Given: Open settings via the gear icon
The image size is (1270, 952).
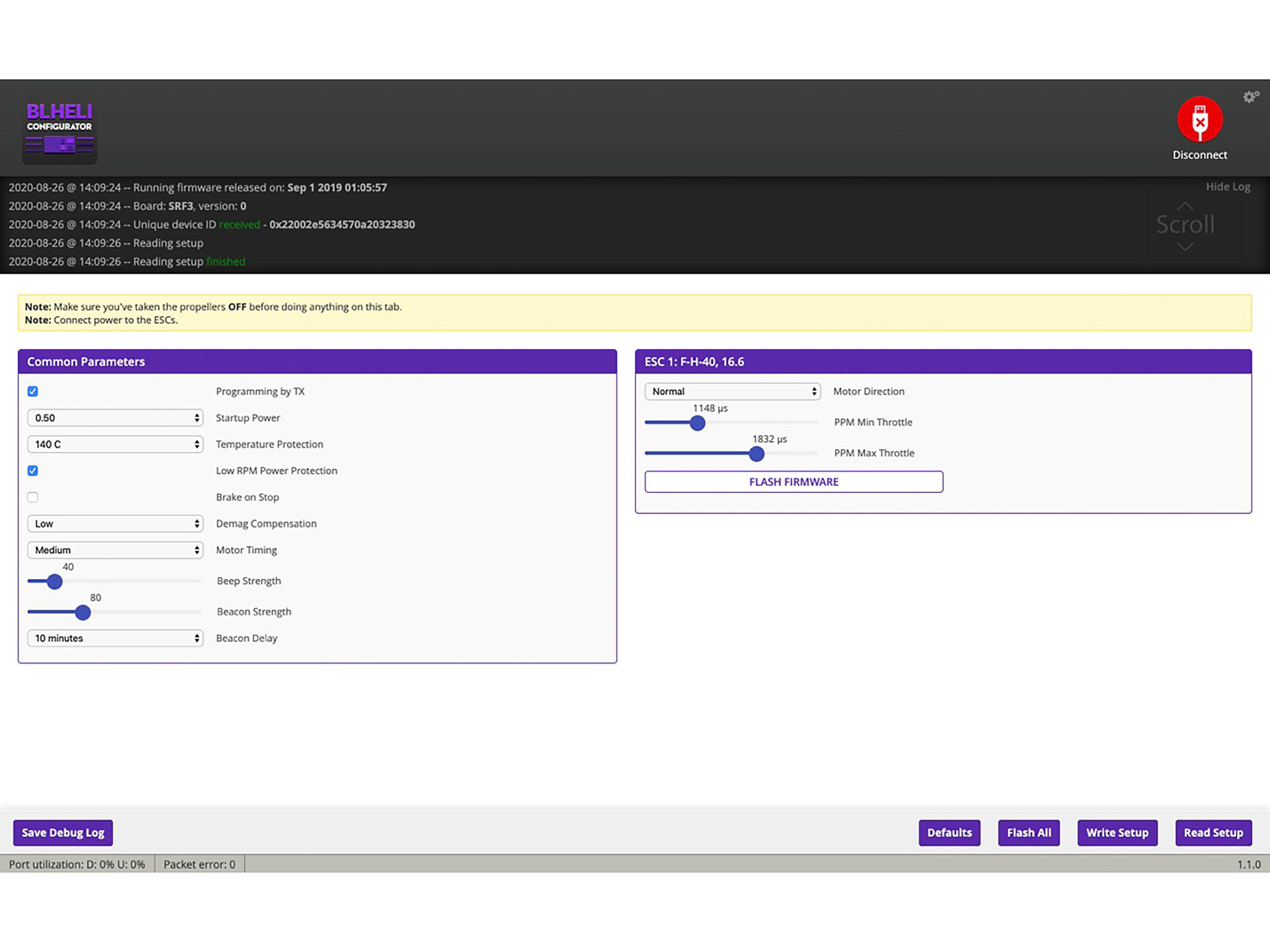Looking at the screenshot, I should click(x=1251, y=97).
